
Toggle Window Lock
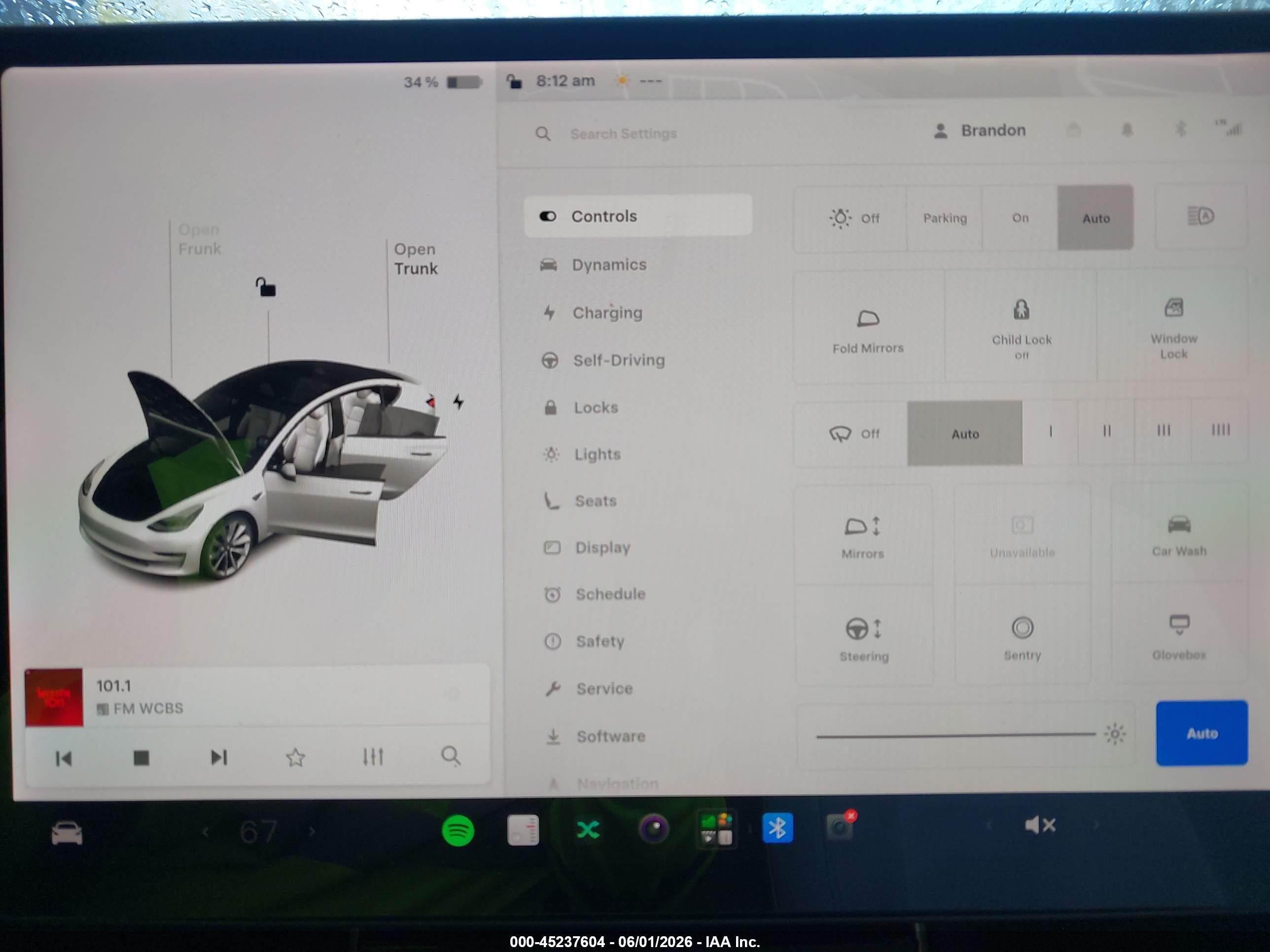pyautogui.click(x=1173, y=326)
